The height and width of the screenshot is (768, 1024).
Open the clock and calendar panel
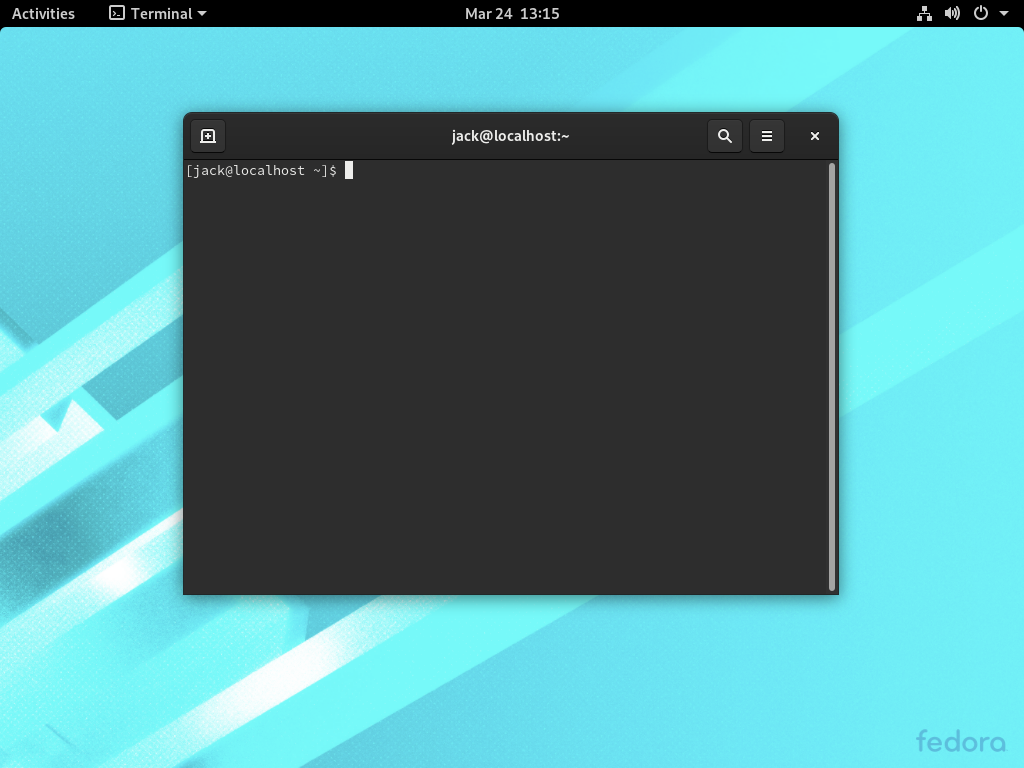[x=512, y=13]
